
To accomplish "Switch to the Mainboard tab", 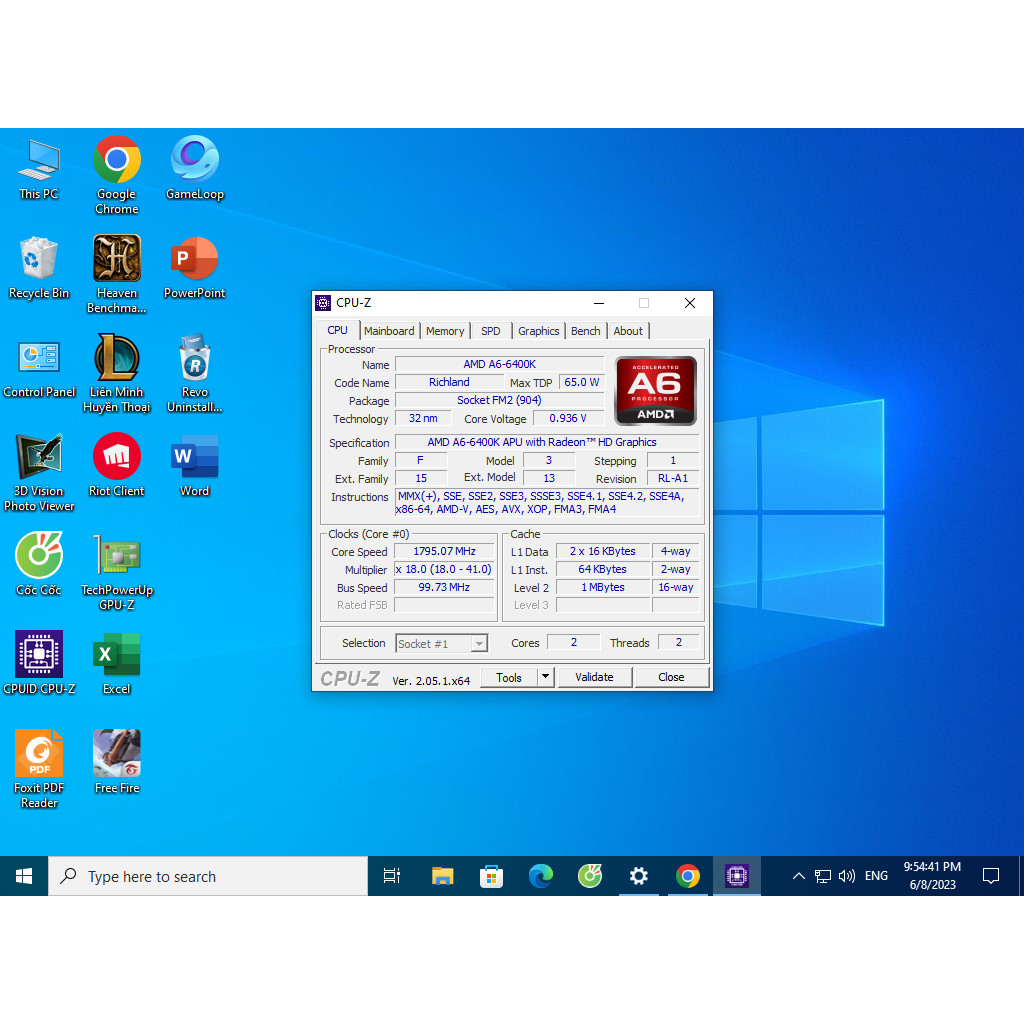I will click(389, 330).
